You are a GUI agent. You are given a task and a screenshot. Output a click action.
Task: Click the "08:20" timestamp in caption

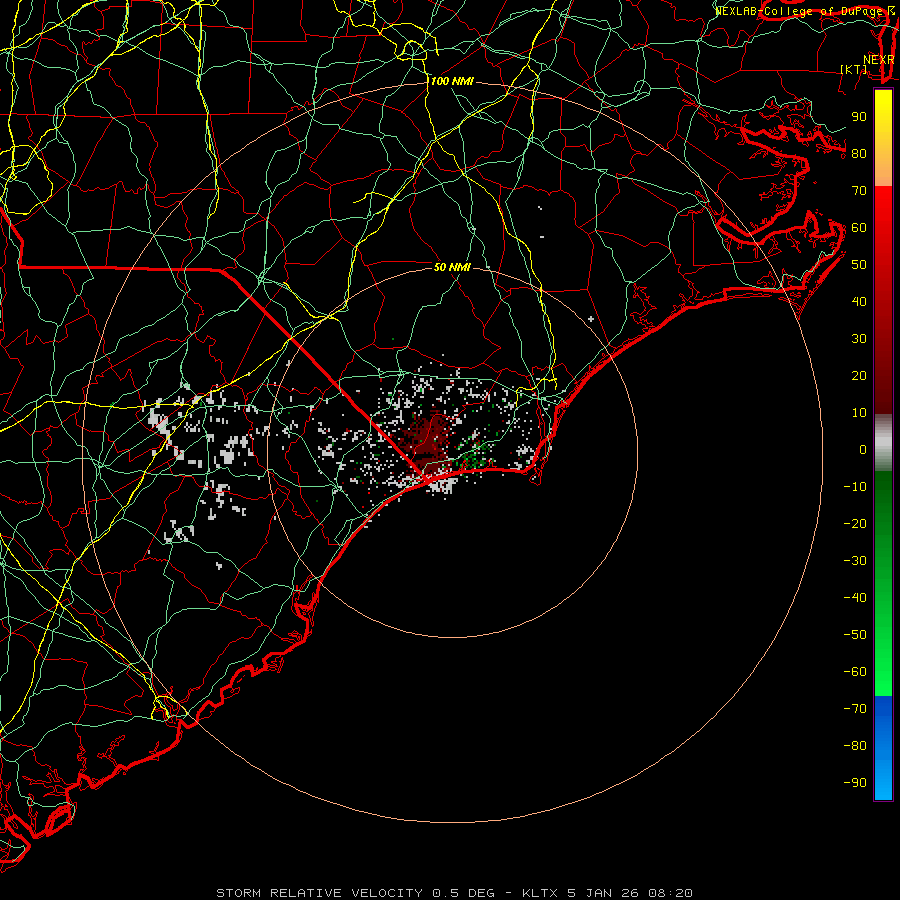click(670, 893)
